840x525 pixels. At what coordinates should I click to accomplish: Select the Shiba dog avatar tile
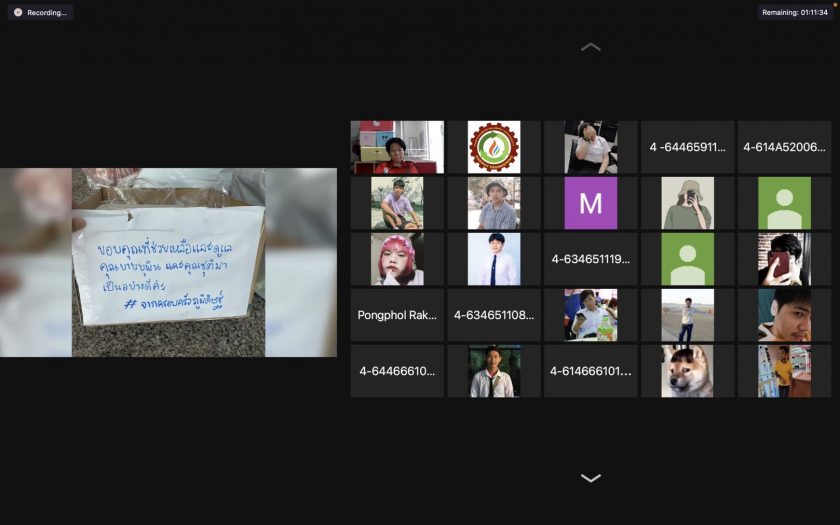tap(687, 371)
